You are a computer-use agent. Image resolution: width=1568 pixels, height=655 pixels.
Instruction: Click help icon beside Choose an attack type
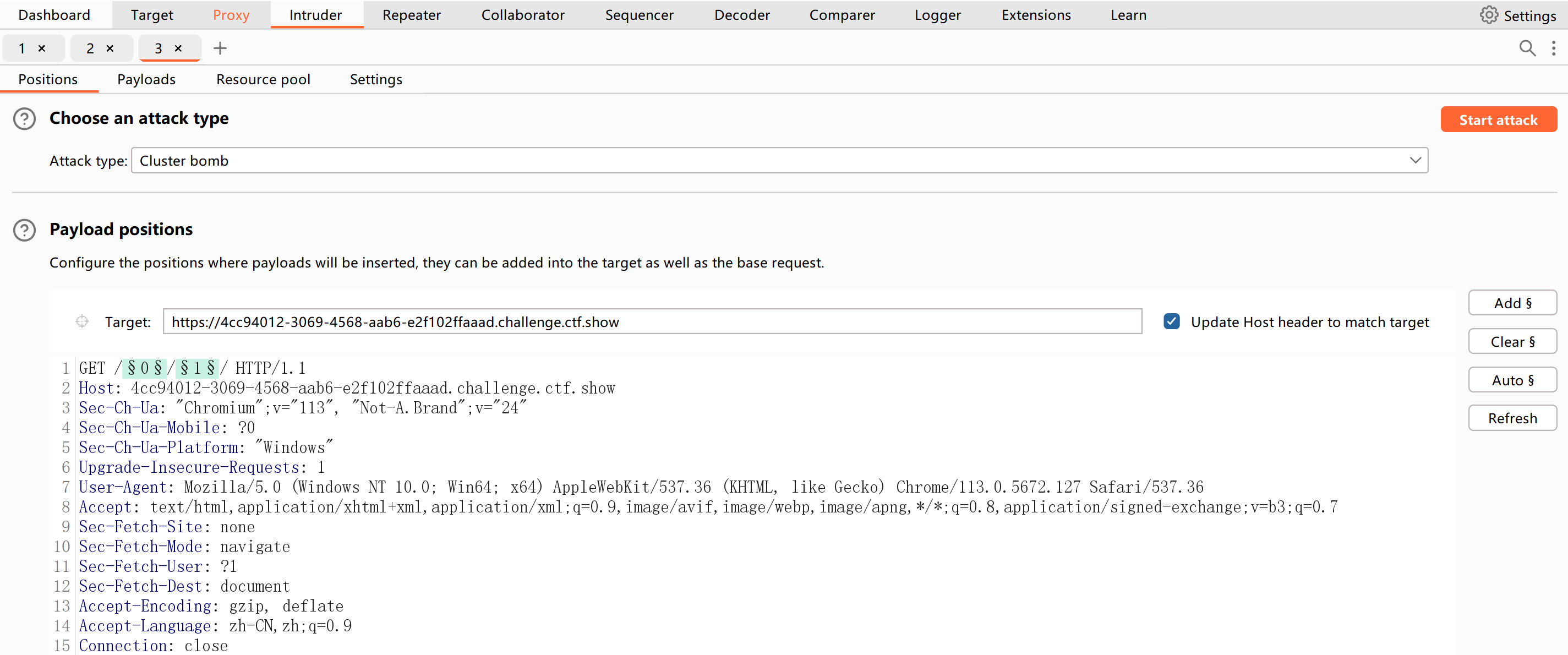pos(24,119)
